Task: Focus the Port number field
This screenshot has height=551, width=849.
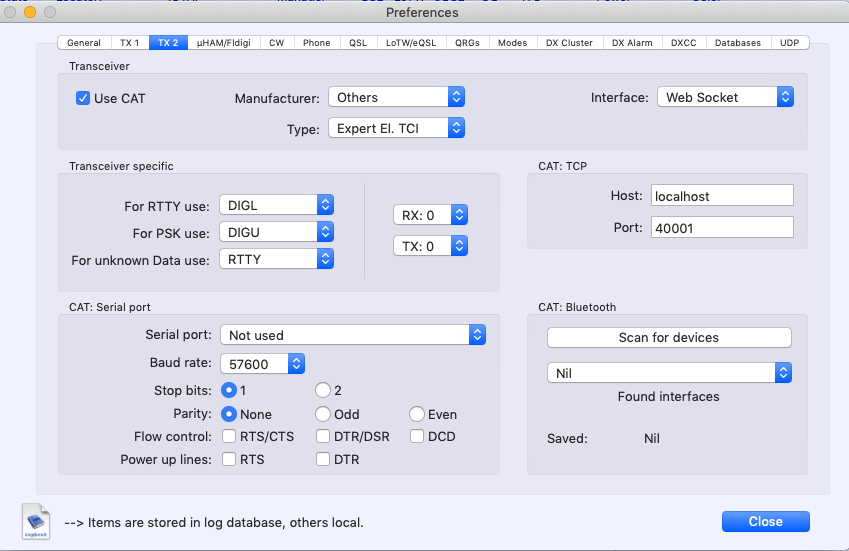Action: 721,228
